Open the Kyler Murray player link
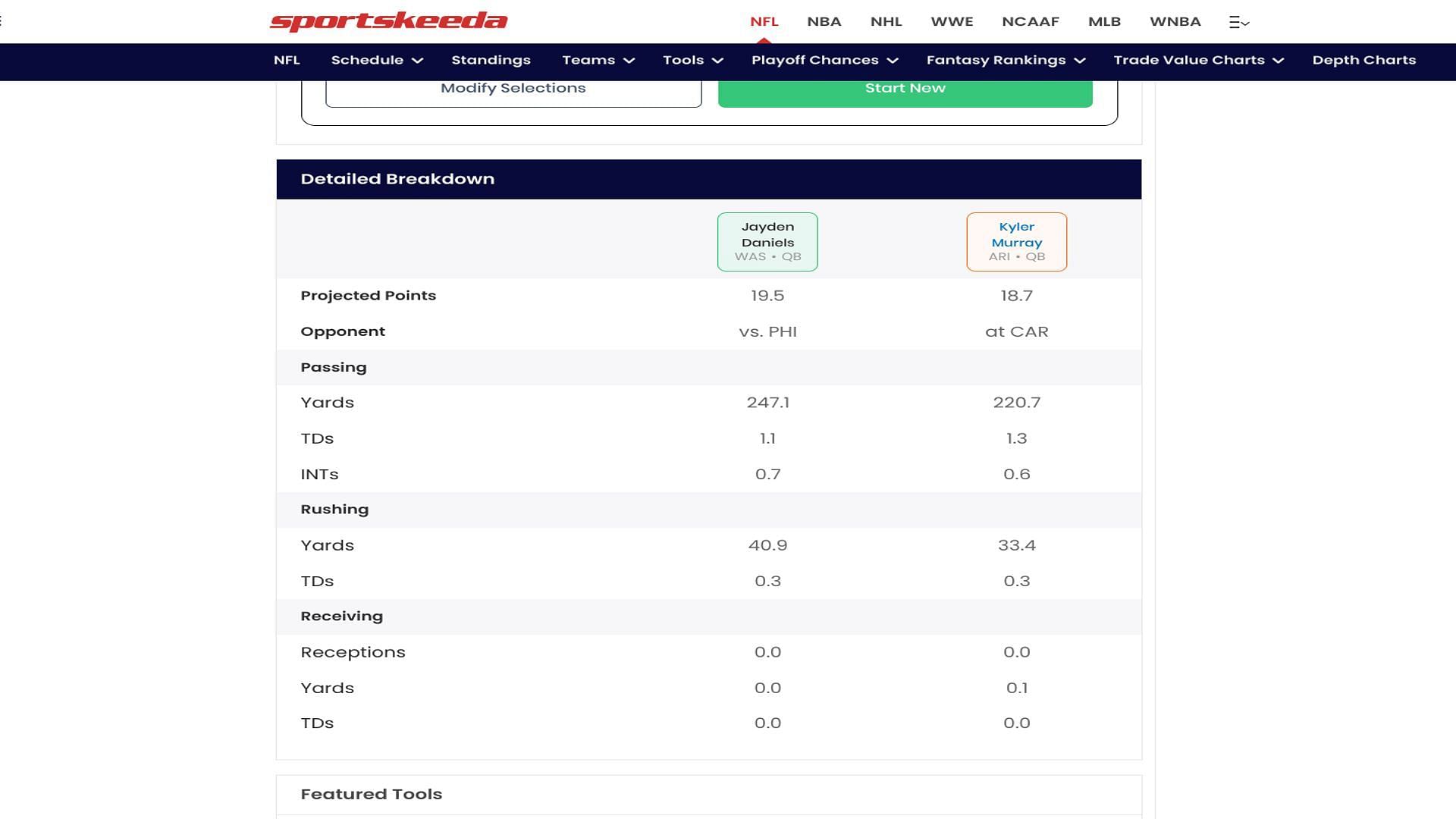 tap(1016, 234)
